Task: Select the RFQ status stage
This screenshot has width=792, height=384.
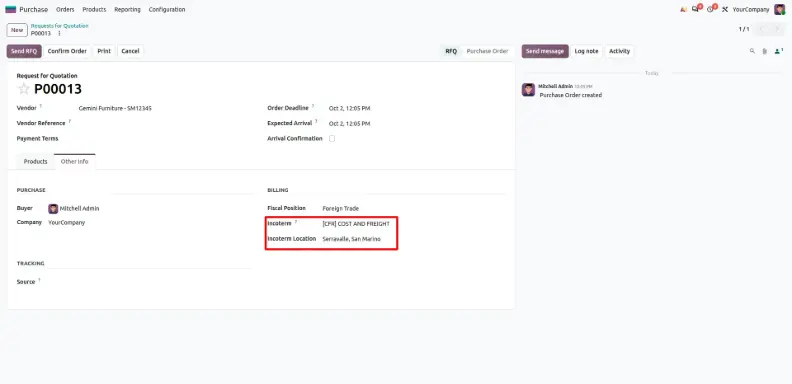Action: tap(451, 51)
